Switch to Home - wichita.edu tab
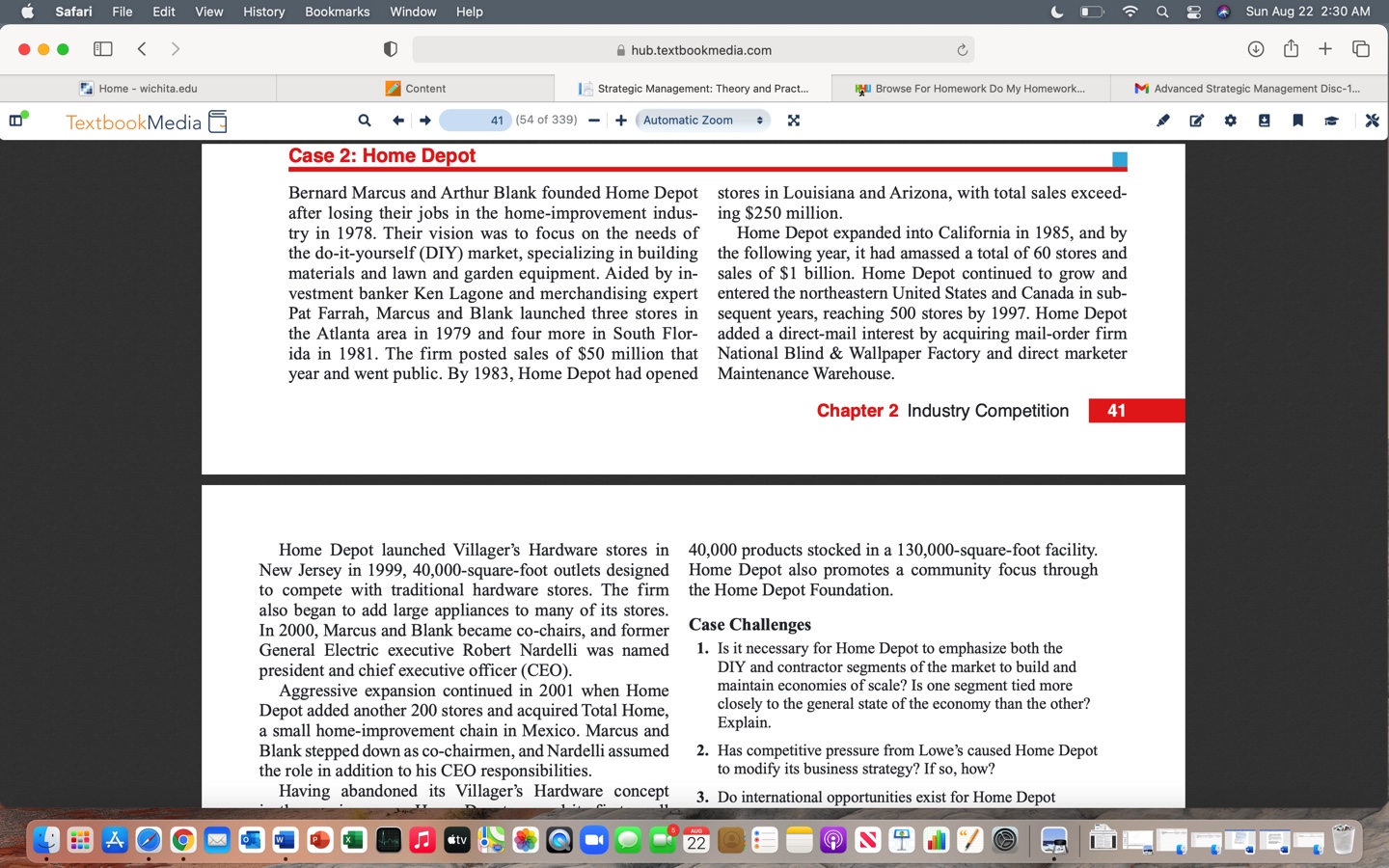Viewport: 1389px width, 868px height. 139,89
